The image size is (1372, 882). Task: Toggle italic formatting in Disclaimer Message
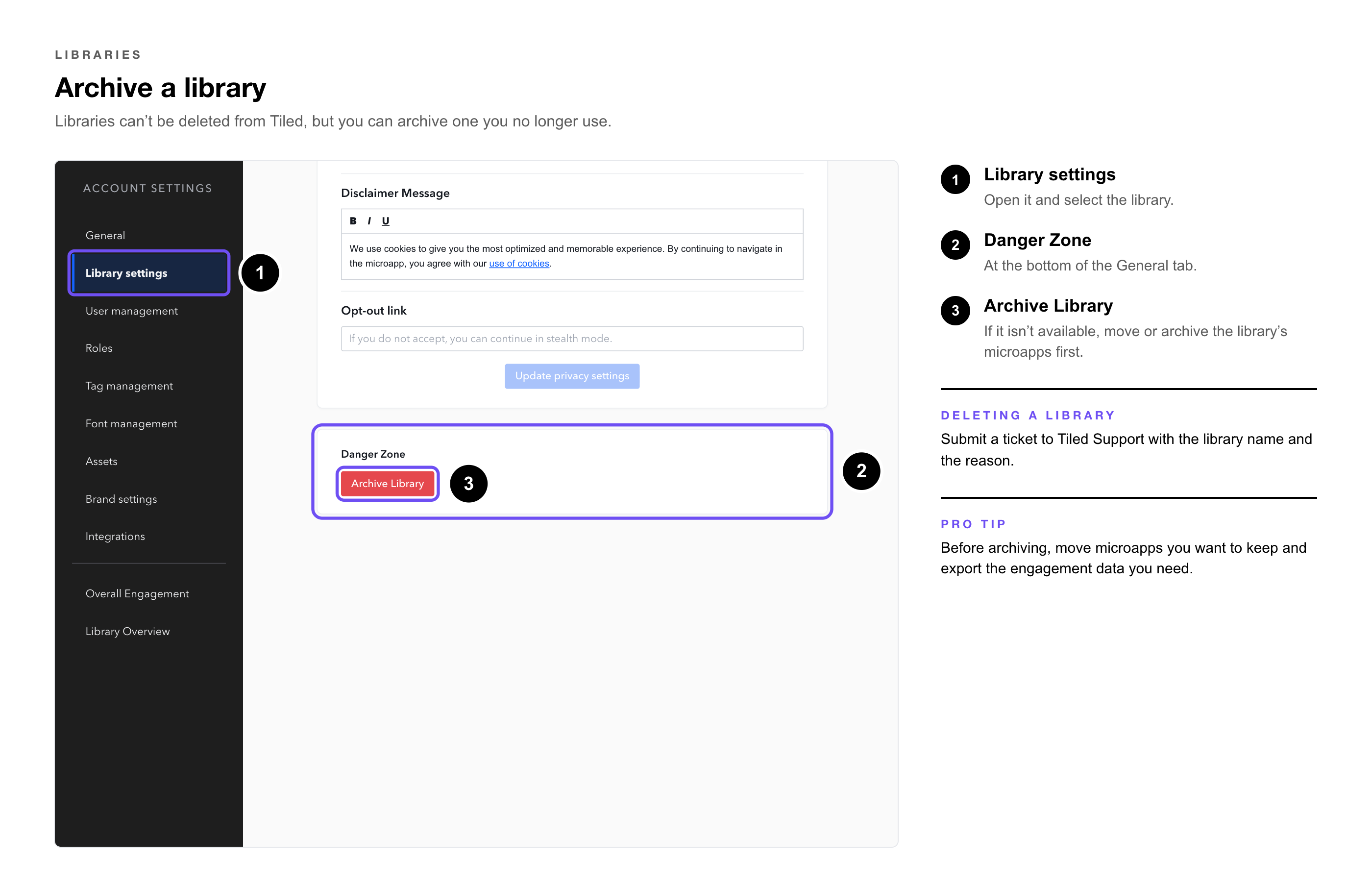369,221
